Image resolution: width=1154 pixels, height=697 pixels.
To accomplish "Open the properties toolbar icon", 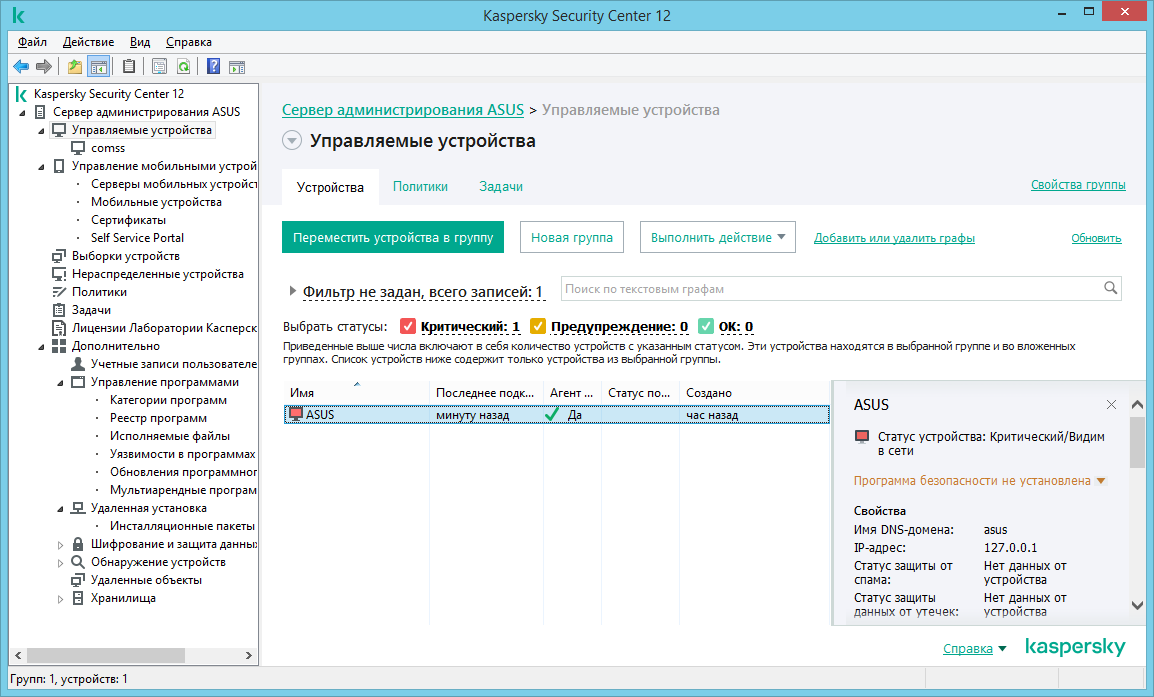I will 159,67.
